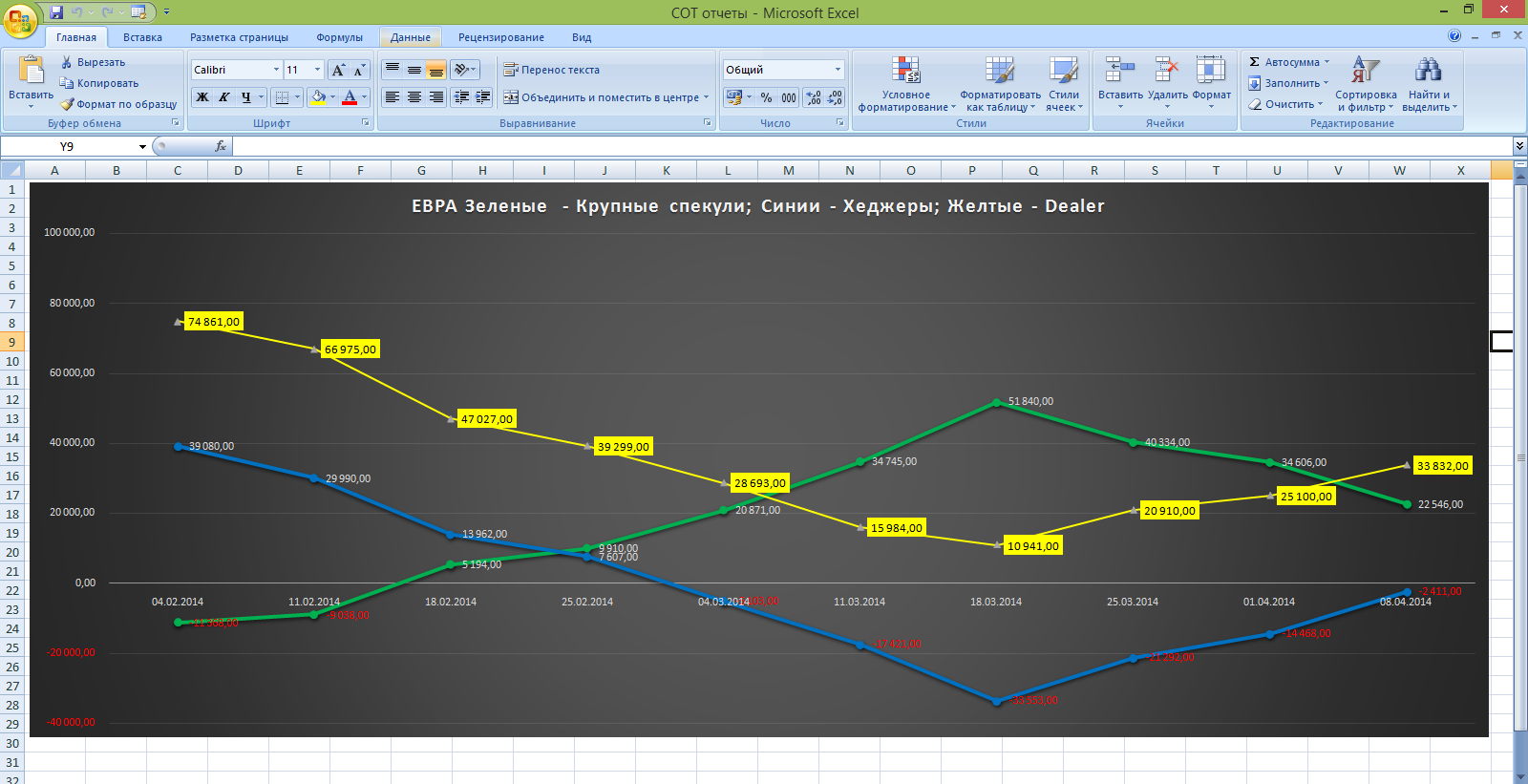
Task: Decrease cell indent
Action: pos(462,97)
